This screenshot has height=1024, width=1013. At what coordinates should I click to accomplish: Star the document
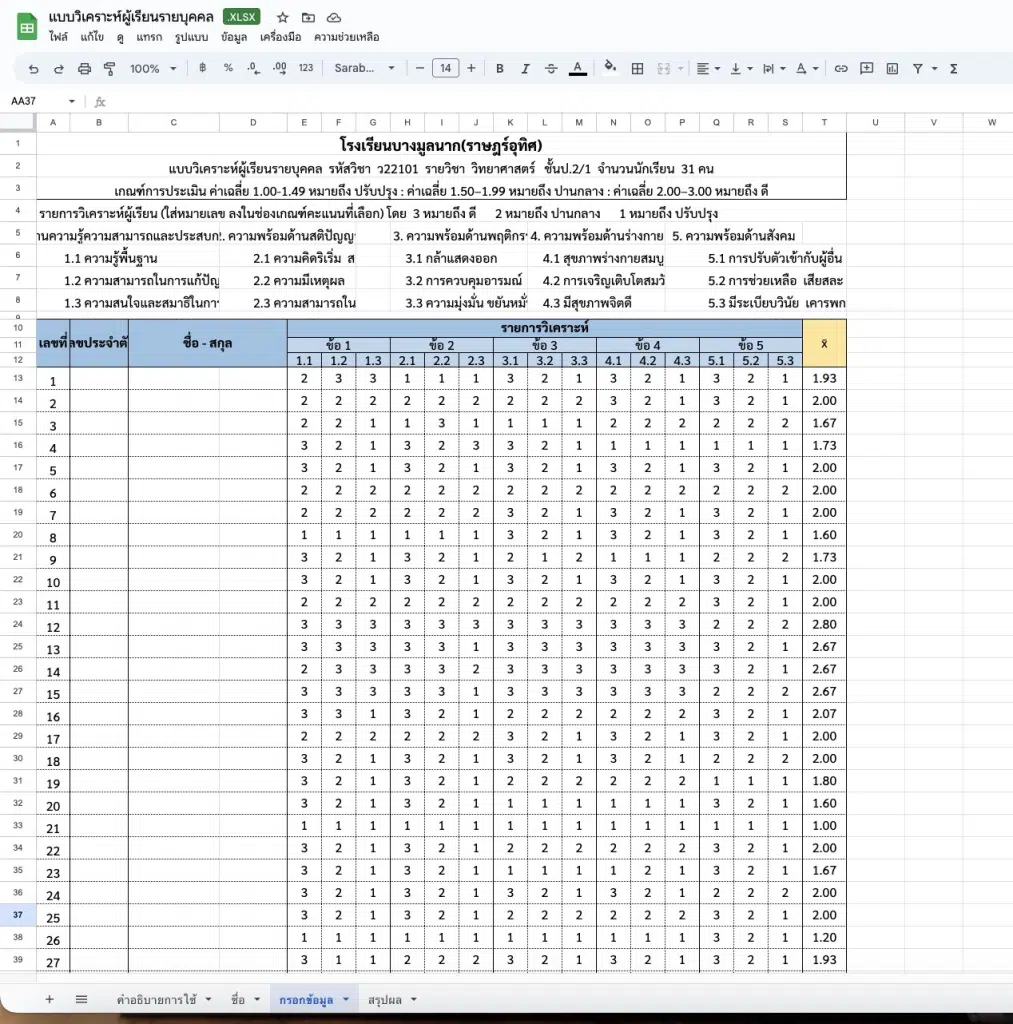coord(282,18)
